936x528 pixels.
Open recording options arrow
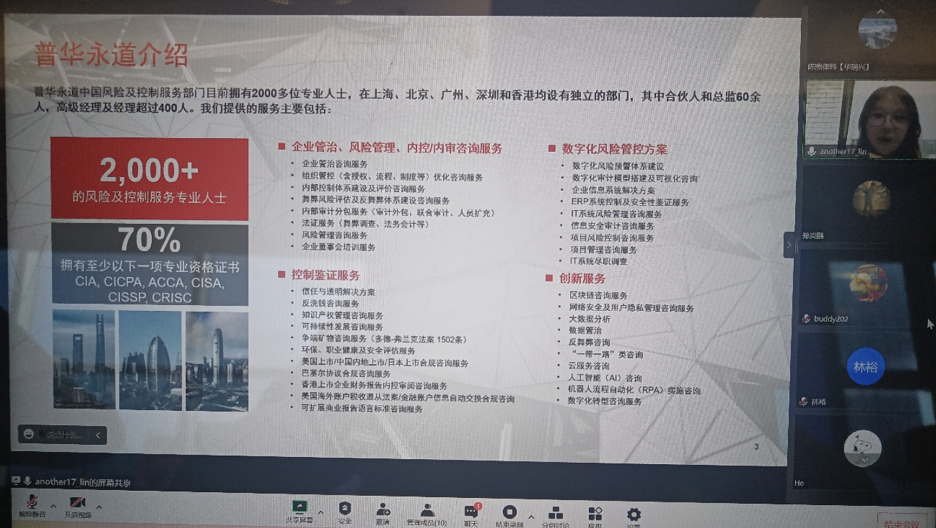click(x=531, y=516)
